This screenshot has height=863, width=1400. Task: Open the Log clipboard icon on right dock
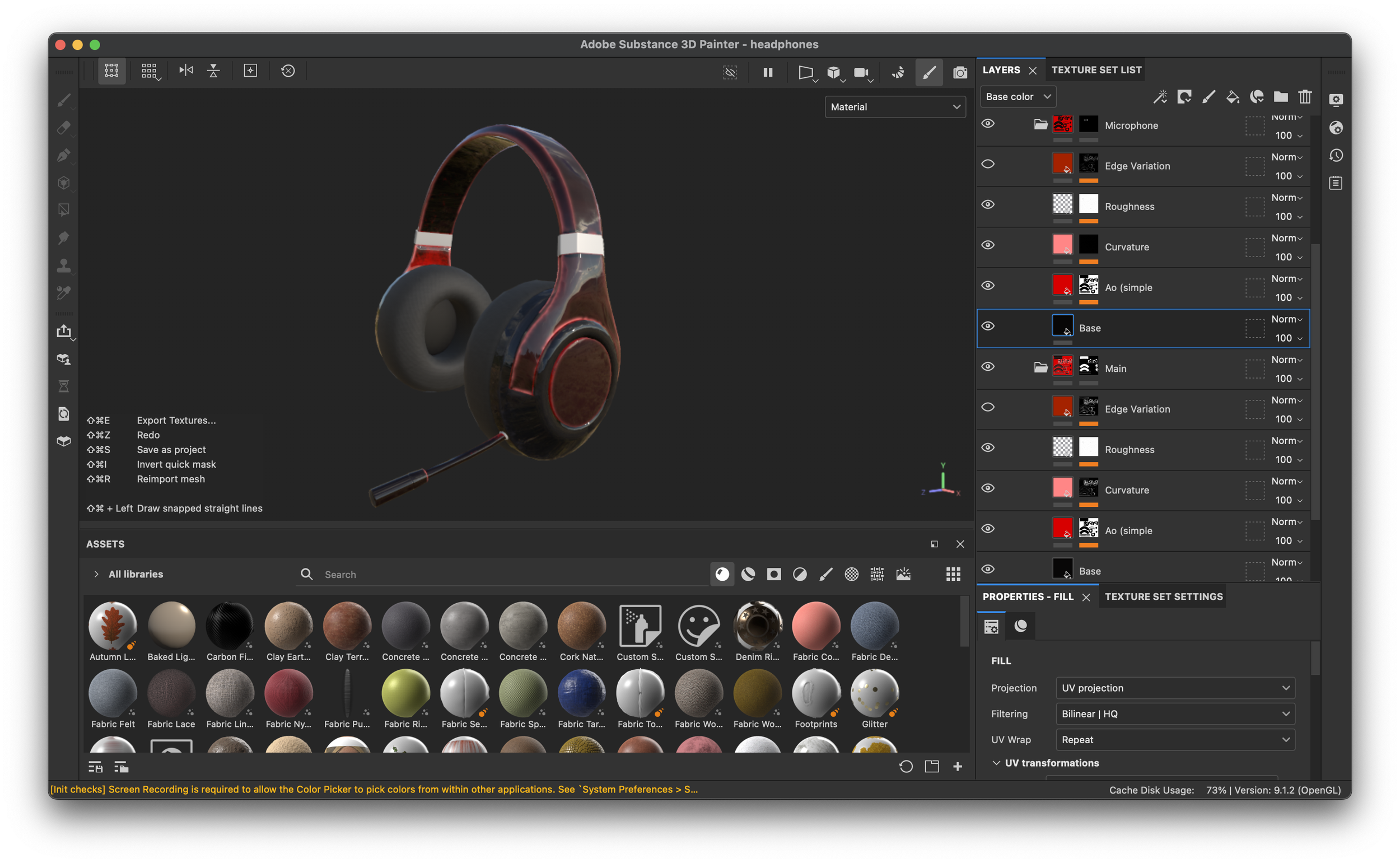(x=1336, y=183)
